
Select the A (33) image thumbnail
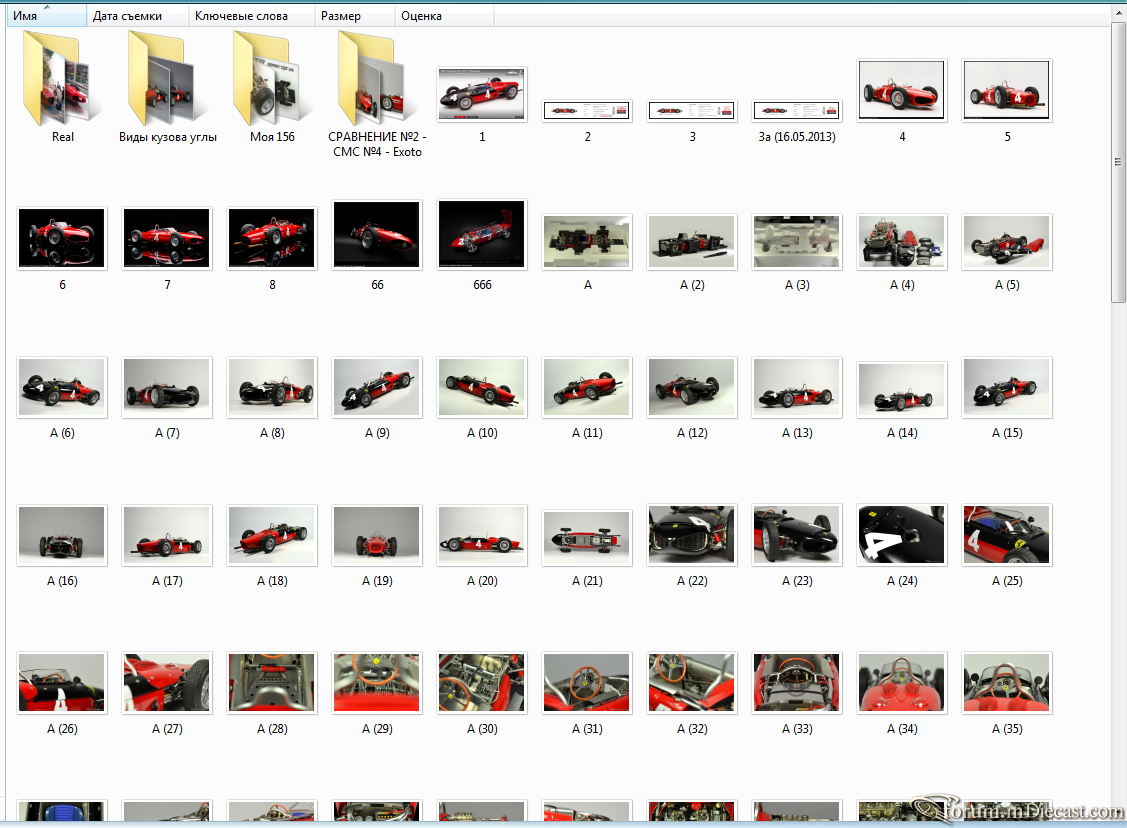point(796,683)
